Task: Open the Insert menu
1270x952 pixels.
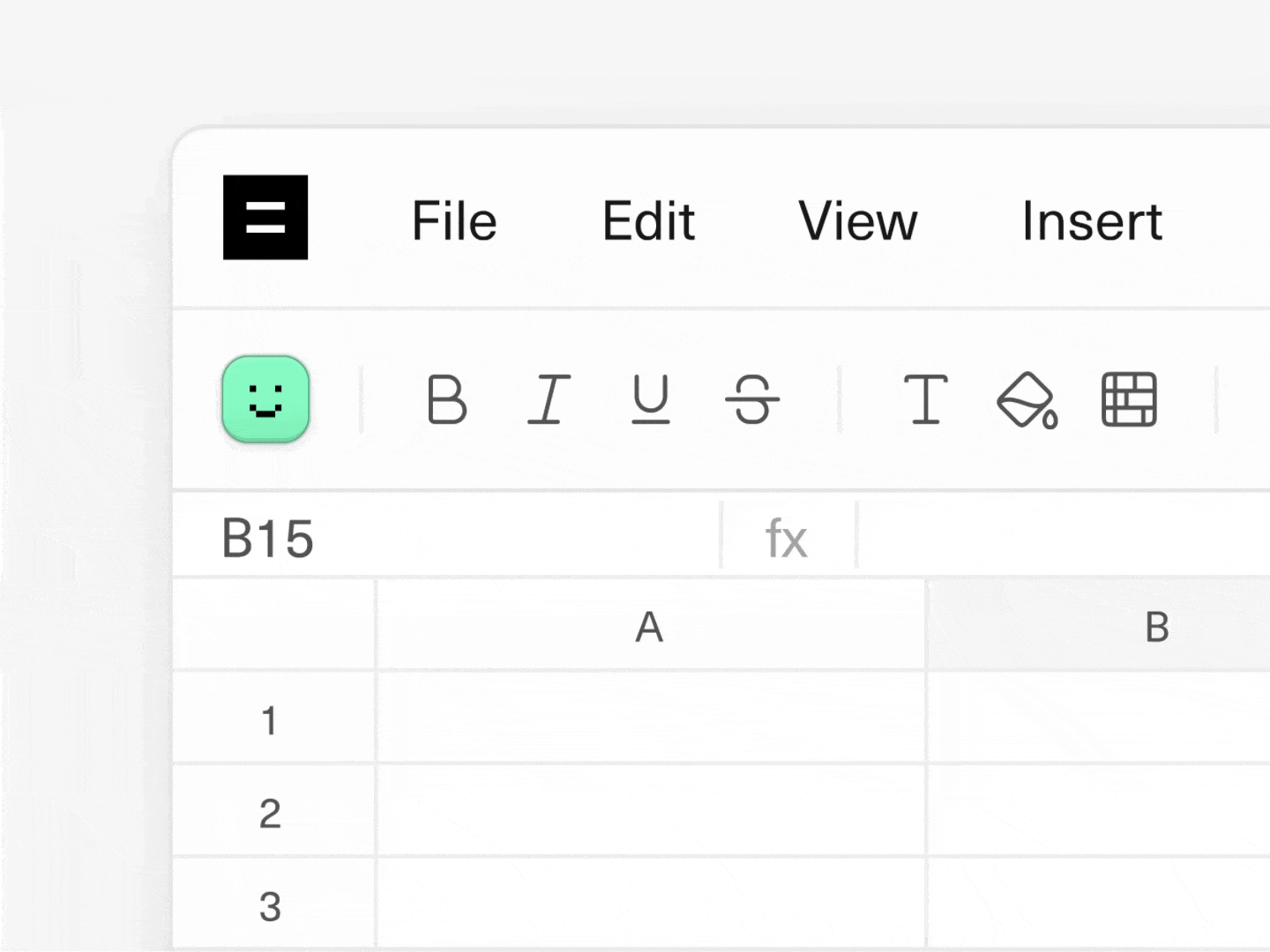Action: (1092, 220)
